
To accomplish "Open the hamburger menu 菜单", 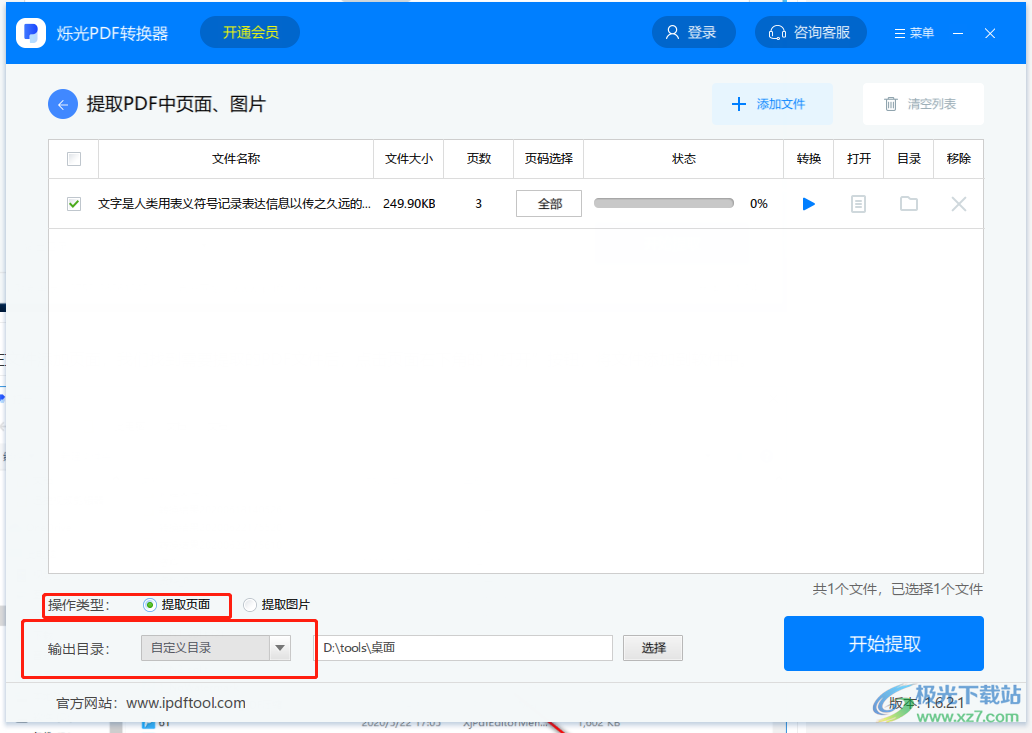I will (x=914, y=33).
